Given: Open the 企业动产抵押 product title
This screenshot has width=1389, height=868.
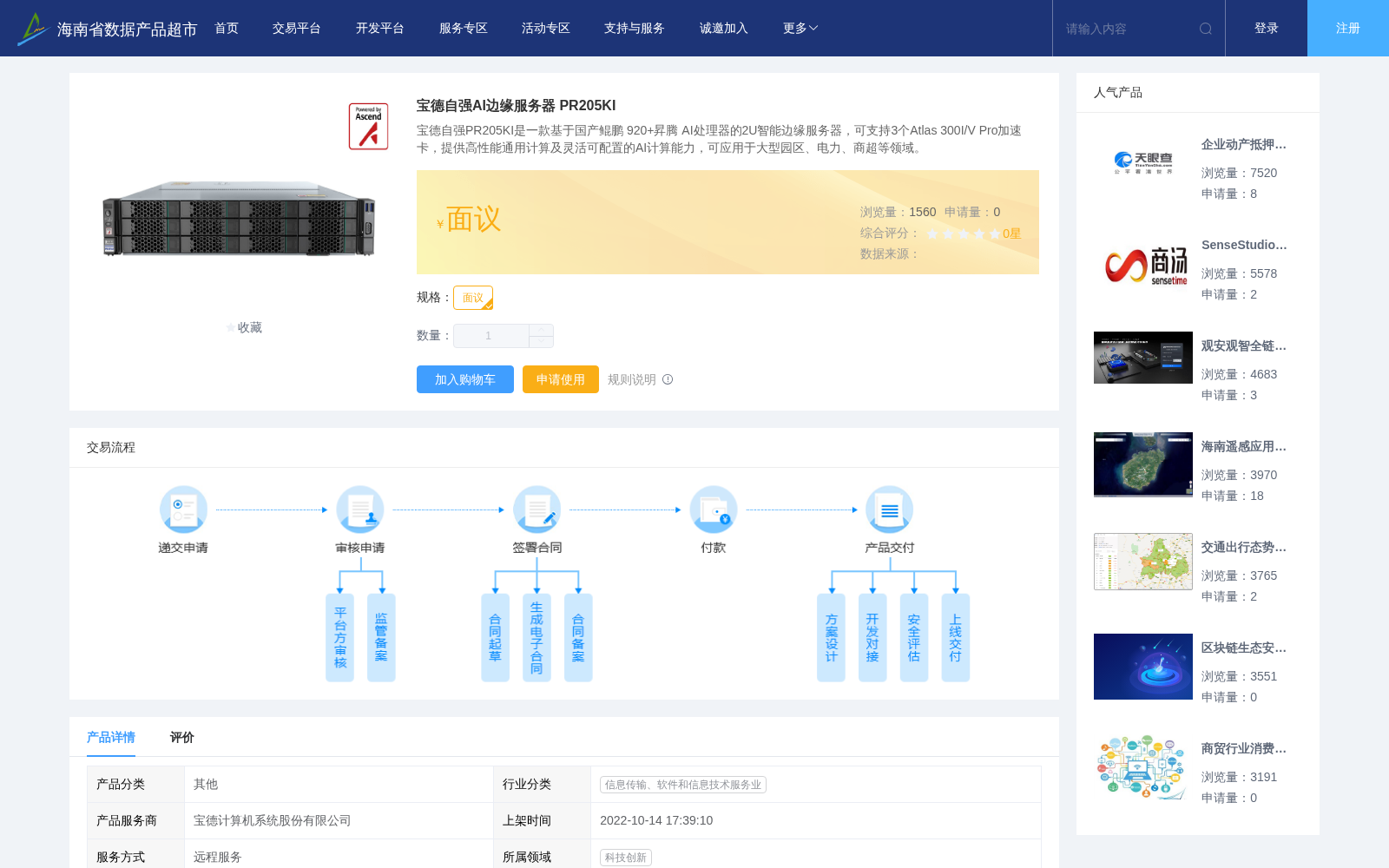Looking at the screenshot, I should (1244, 145).
